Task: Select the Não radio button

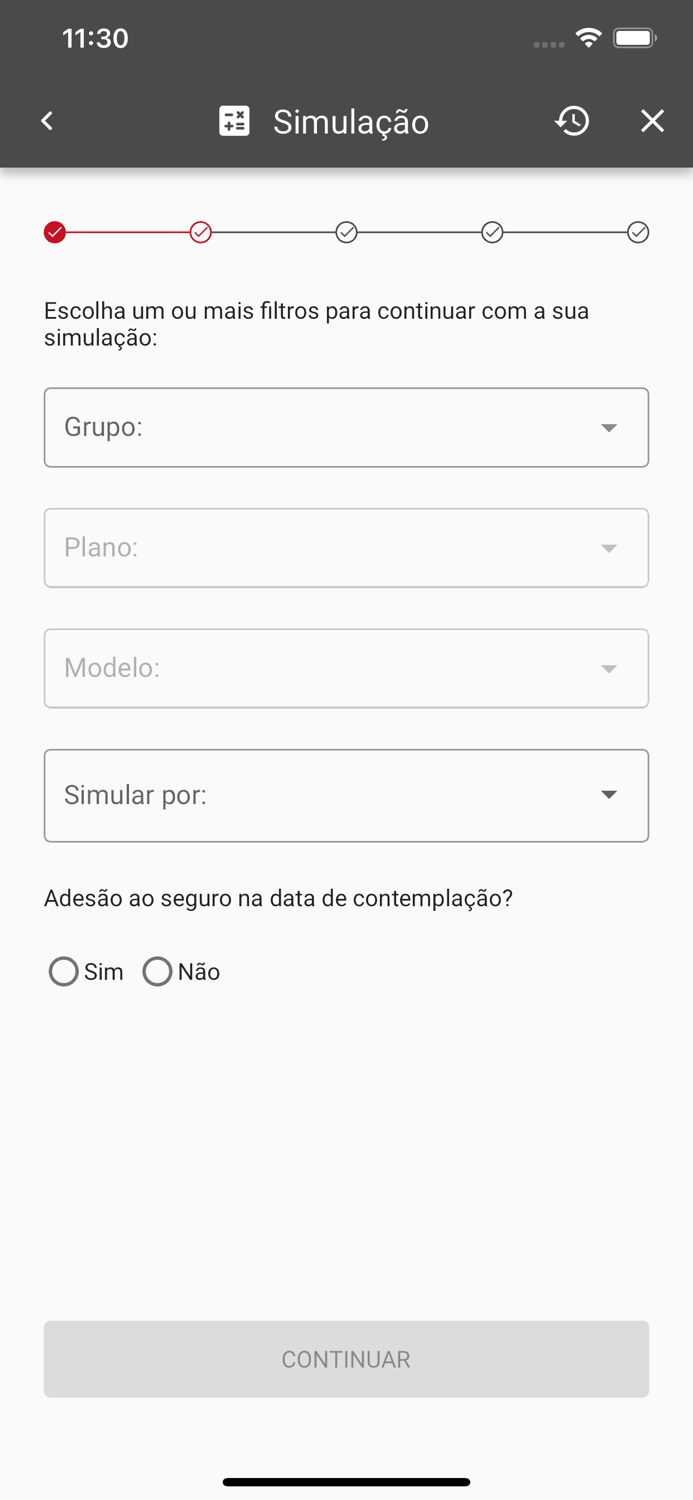Action: pos(157,971)
